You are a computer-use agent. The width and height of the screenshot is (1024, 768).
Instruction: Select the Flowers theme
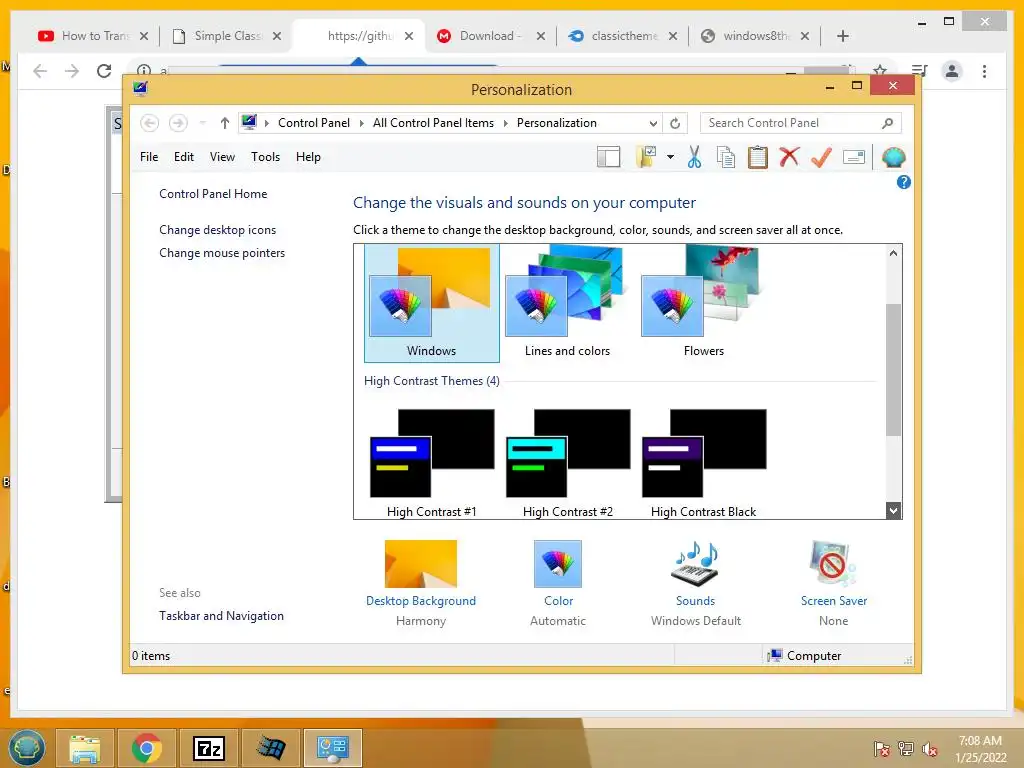[x=703, y=303]
